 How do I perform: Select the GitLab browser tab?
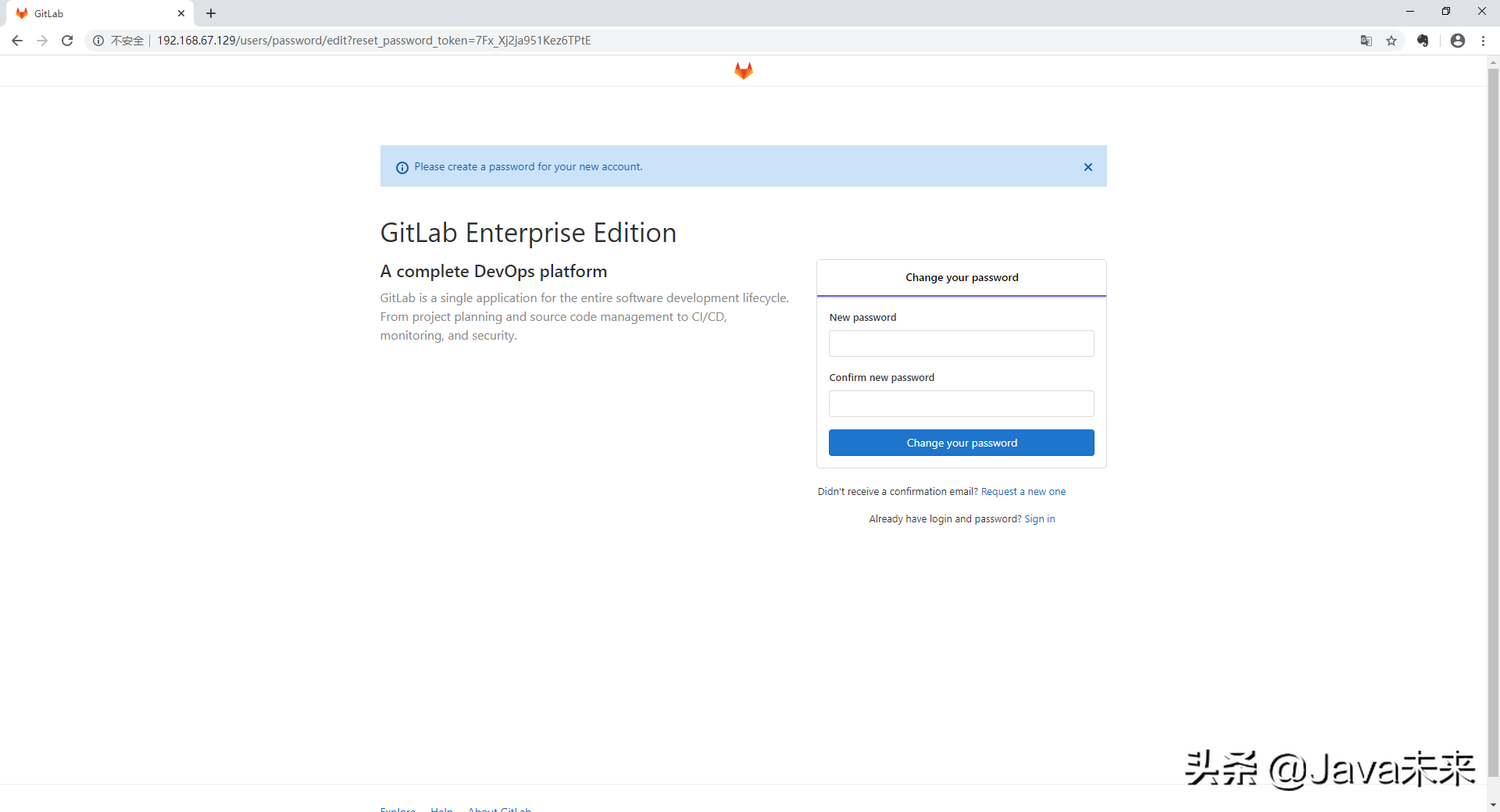pyautogui.click(x=100, y=13)
